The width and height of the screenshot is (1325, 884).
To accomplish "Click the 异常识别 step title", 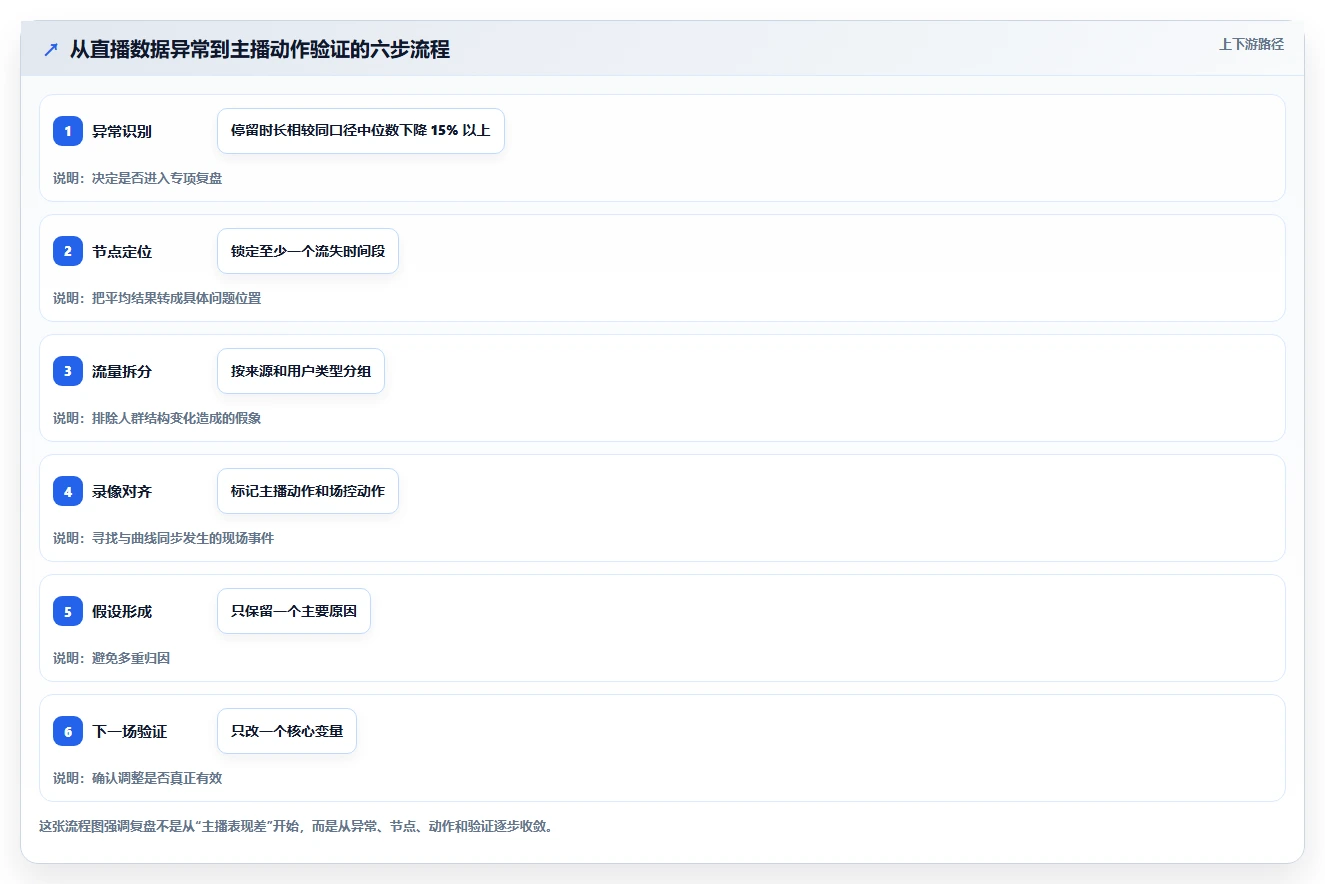I will coord(122,131).
